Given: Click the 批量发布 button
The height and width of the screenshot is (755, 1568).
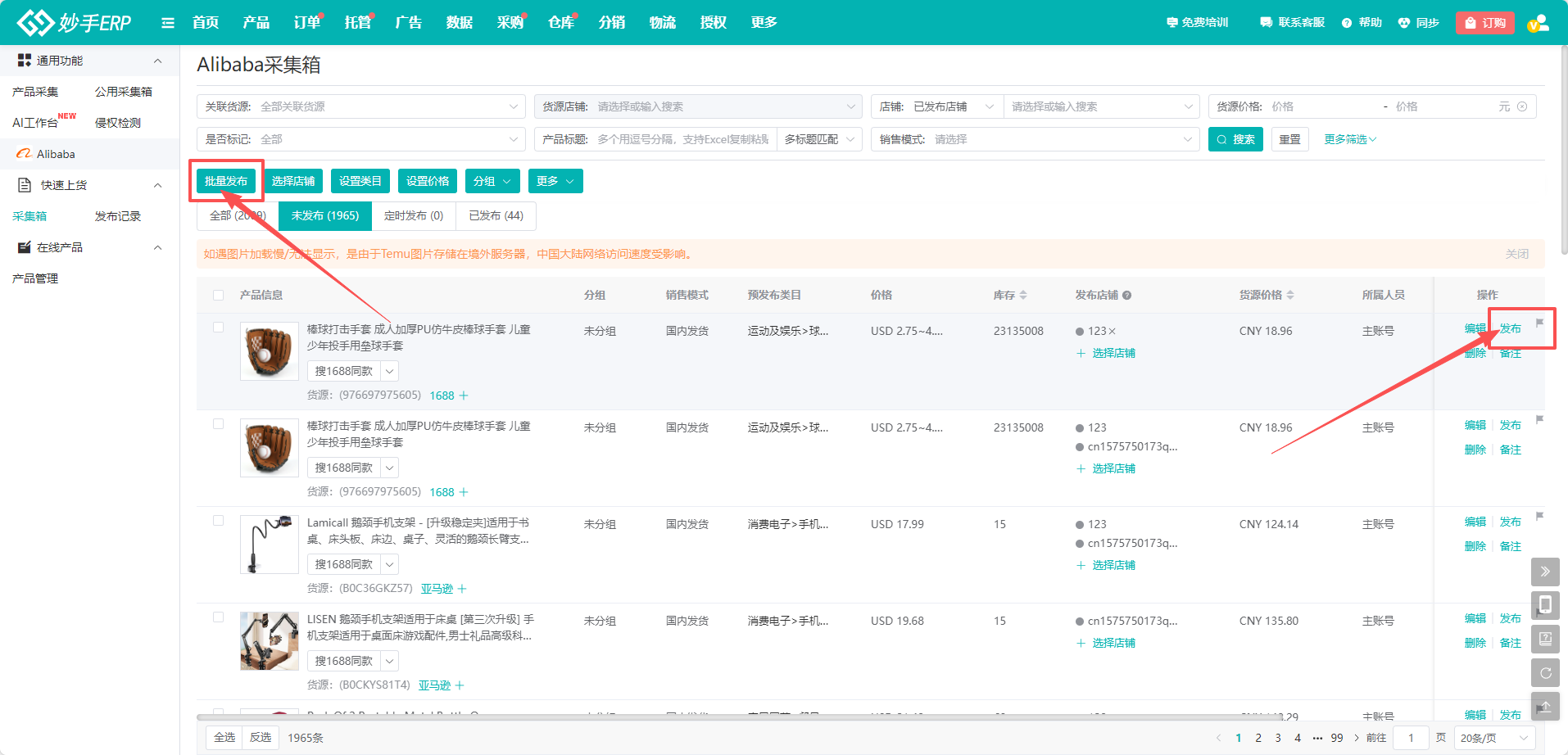Looking at the screenshot, I should [226, 181].
